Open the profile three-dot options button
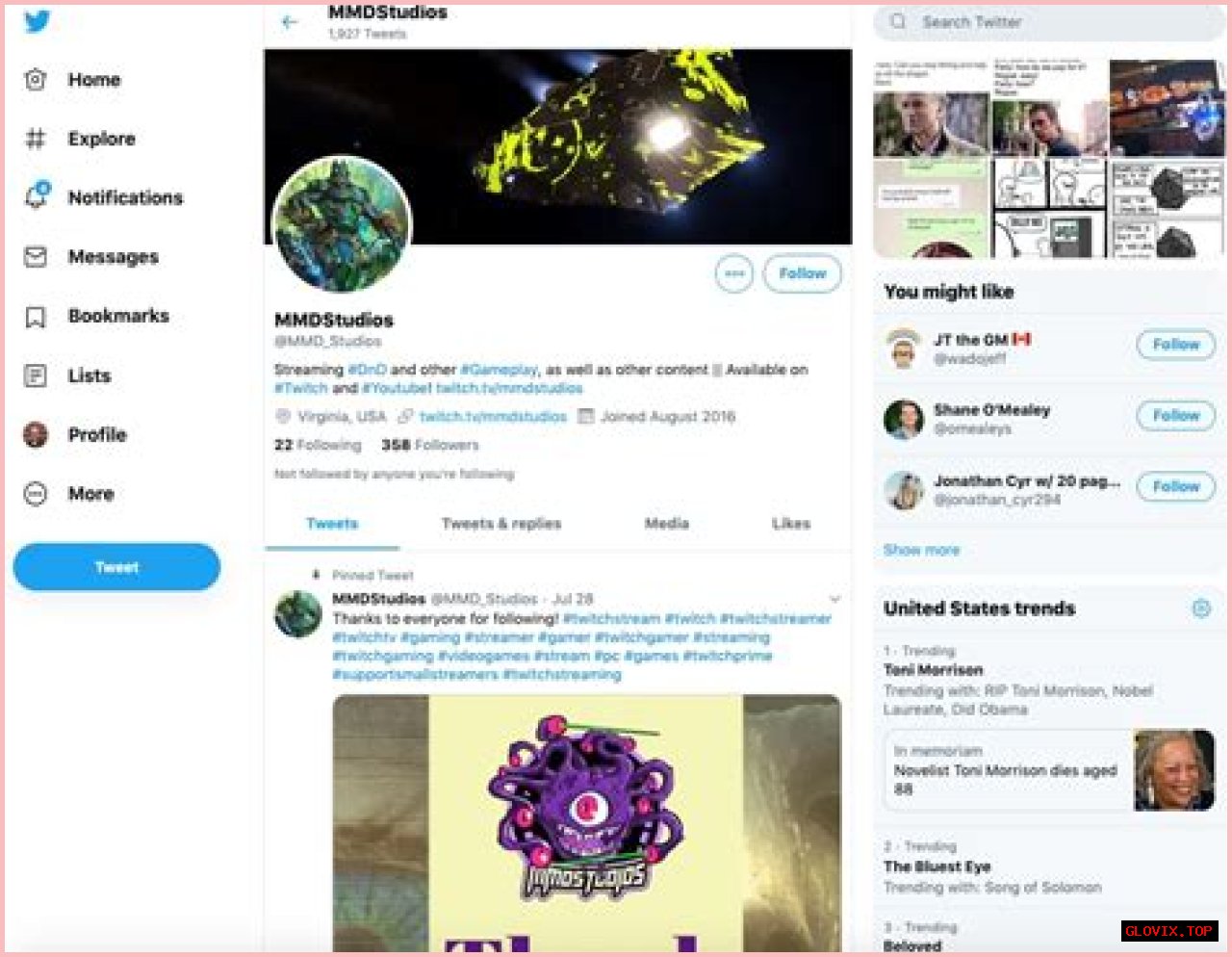 click(734, 273)
